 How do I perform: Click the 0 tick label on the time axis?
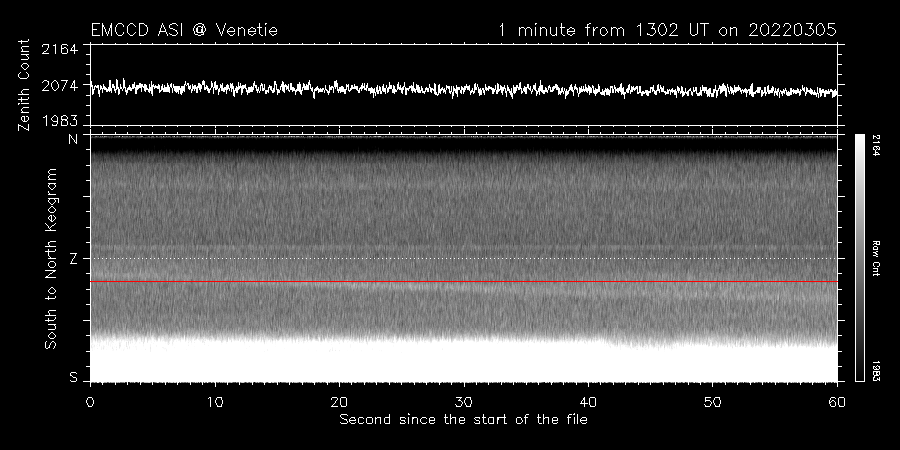click(90, 402)
